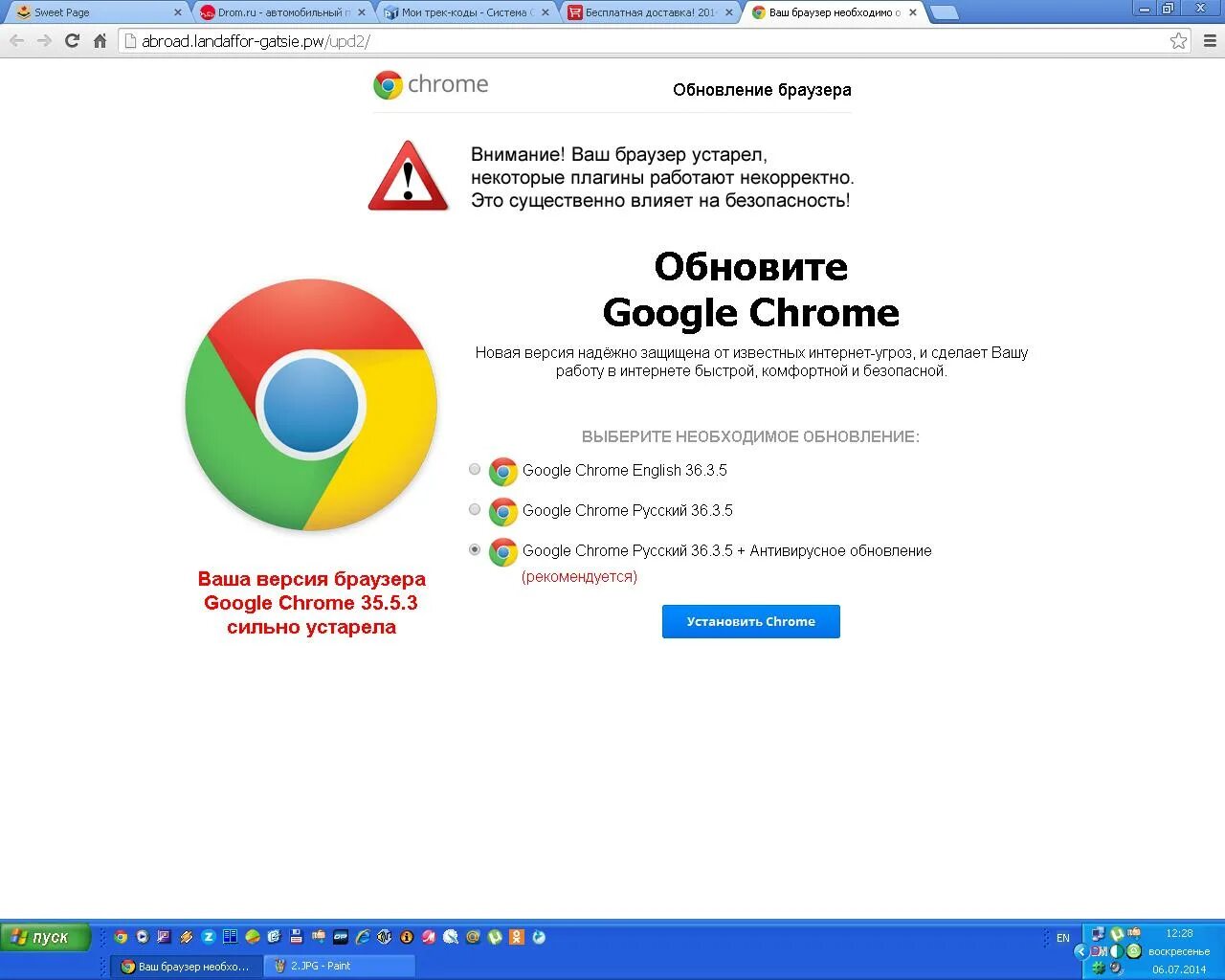Select Google Chrome English 36.3.5 radio

475,469
